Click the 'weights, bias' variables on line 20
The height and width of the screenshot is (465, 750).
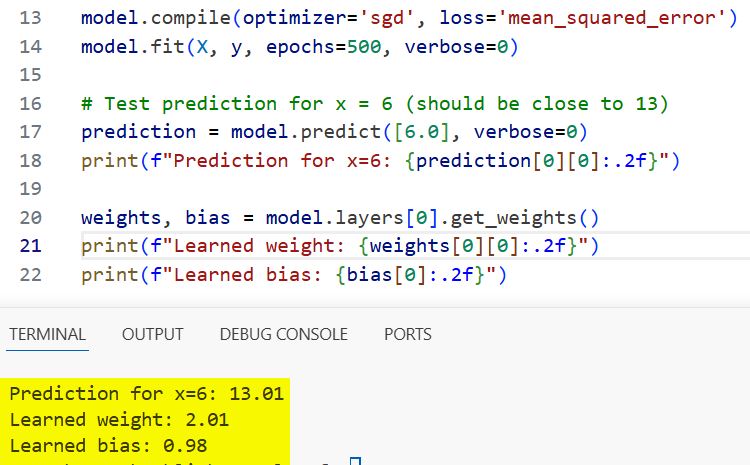click(x=155, y=218)
